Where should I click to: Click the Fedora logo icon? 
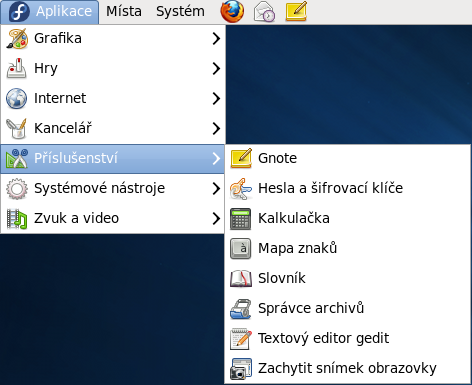(19, 12)
